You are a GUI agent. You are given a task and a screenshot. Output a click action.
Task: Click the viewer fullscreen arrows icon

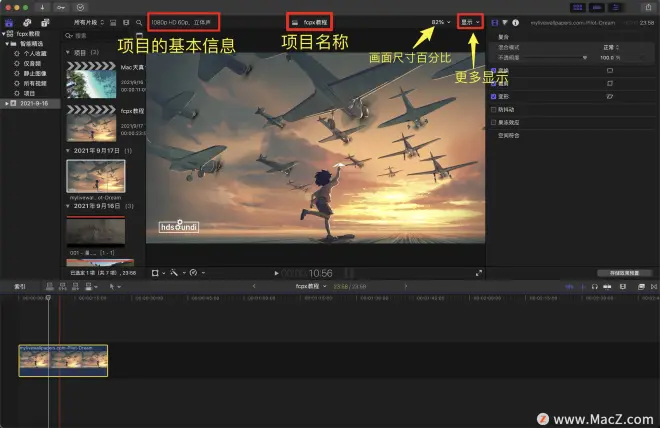point(479,273)
